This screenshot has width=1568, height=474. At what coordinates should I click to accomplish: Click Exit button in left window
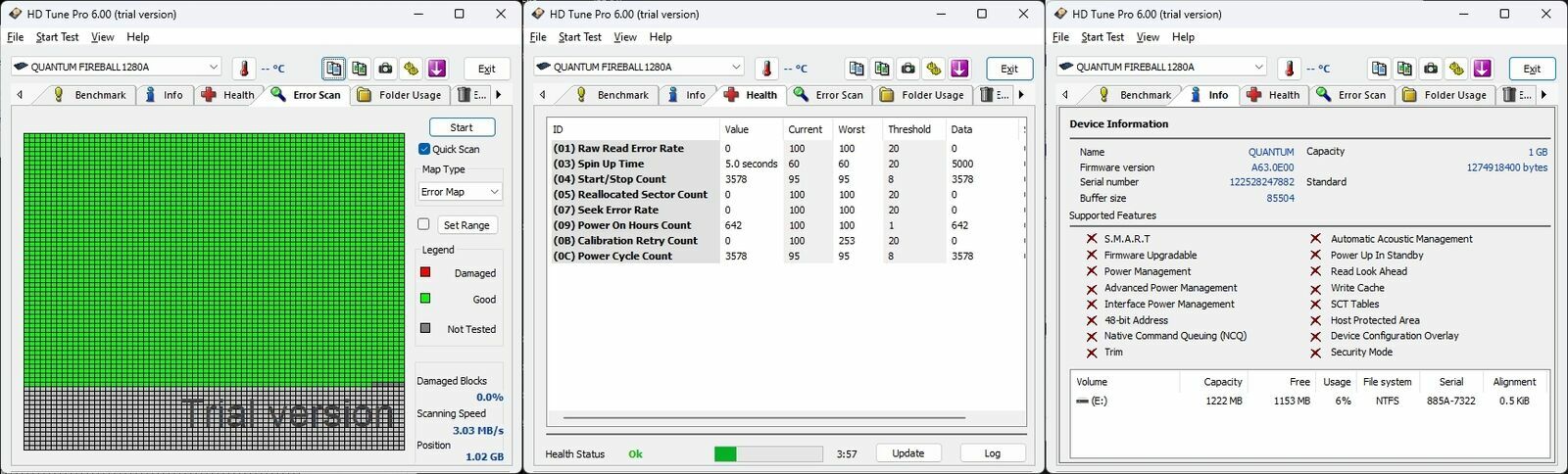[x=487, y=70]
